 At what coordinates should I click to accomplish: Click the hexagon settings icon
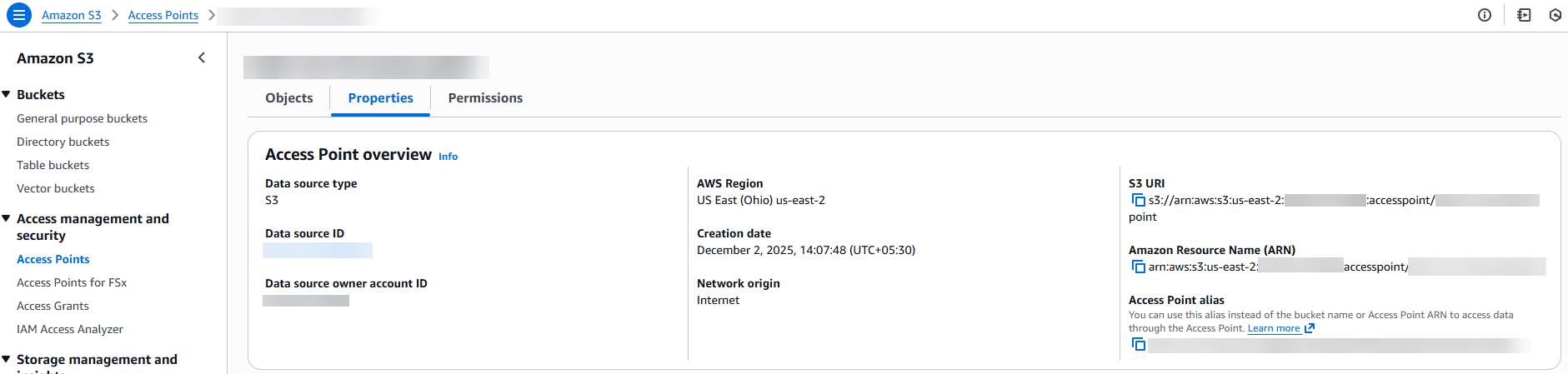[x=1555, y=15]
